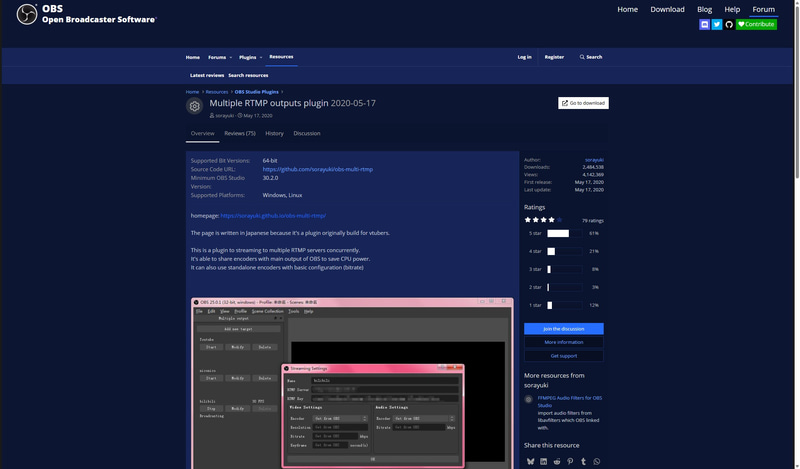The image size is (800, 469).
Task: Open the OBS Twitter icon link
Action: click(x=717, y=24)
